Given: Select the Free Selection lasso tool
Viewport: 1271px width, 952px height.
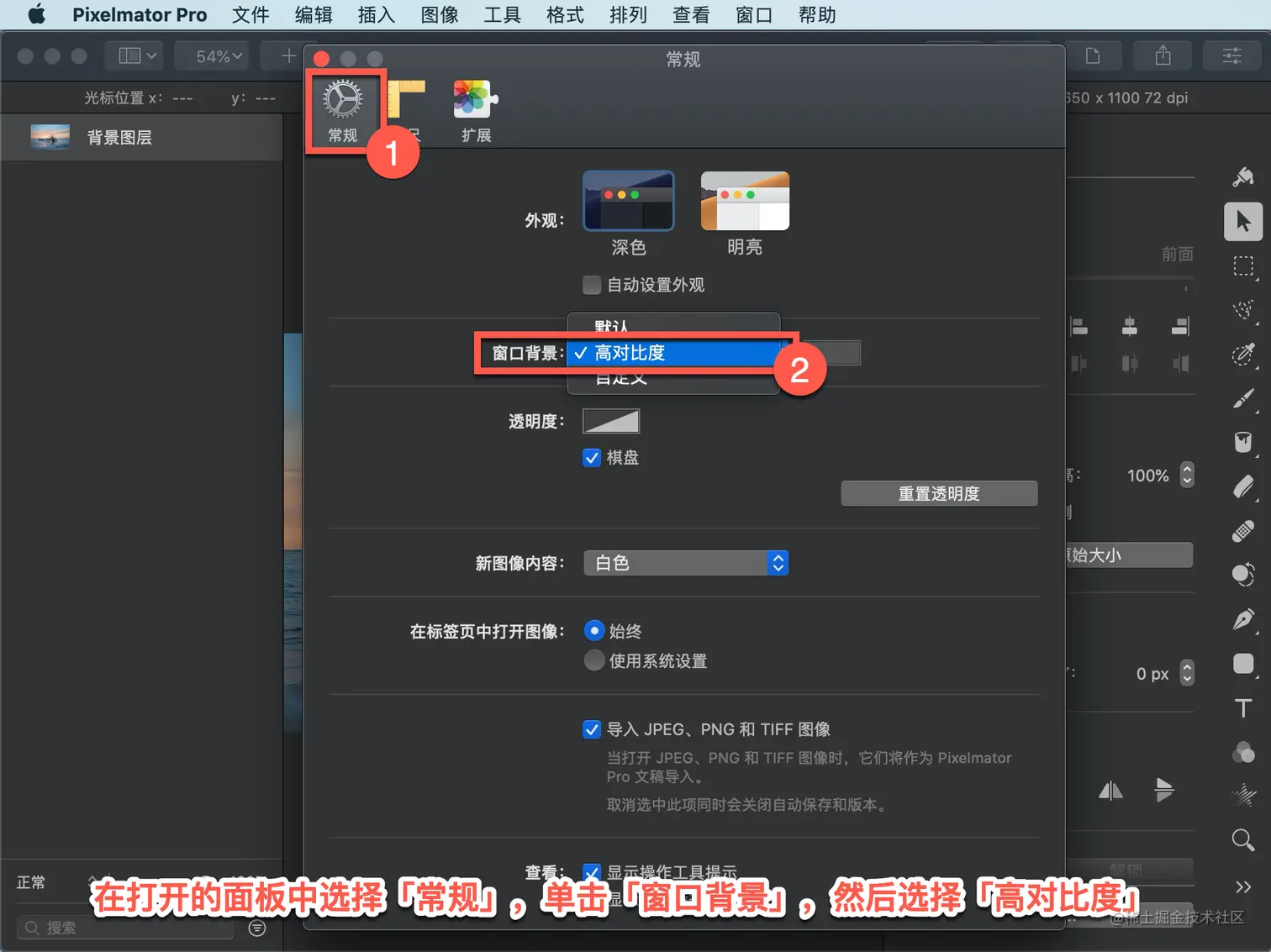Looking at the screenshot, I should [1243, 310].
